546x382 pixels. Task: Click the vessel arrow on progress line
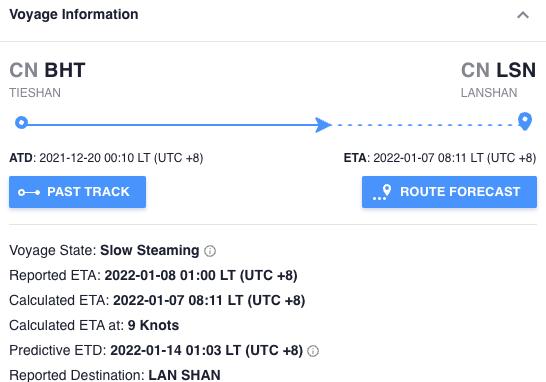(x=323, y=125)
